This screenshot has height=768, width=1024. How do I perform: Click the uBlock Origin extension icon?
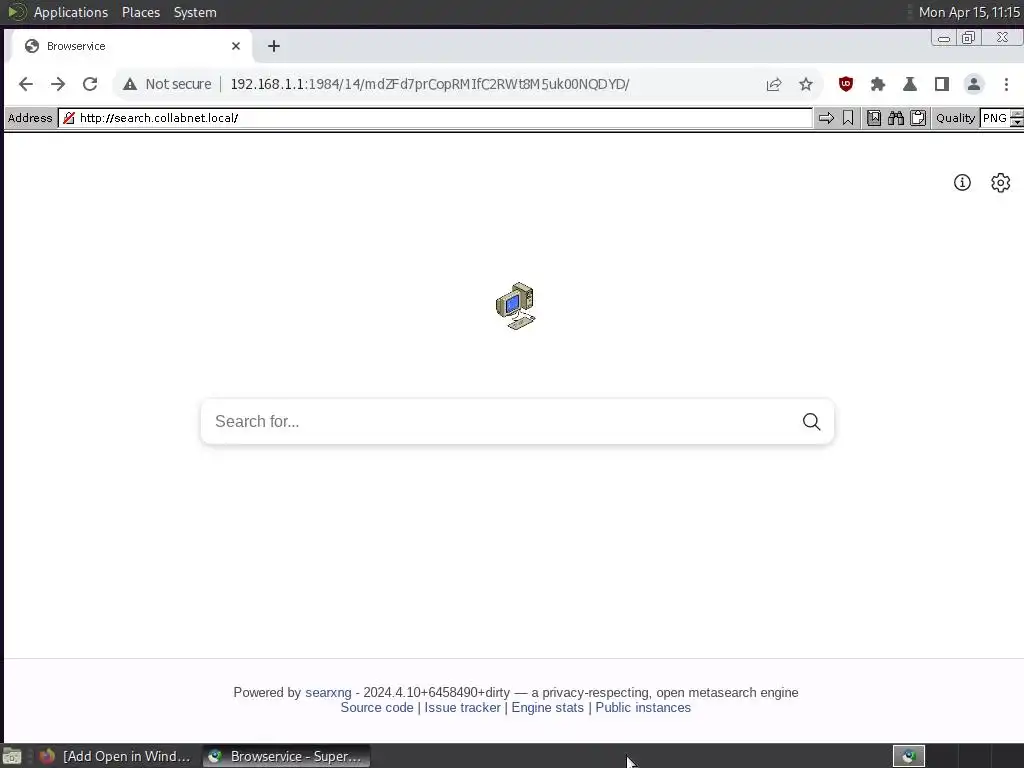pyautogui.click(x=846, y=84)
